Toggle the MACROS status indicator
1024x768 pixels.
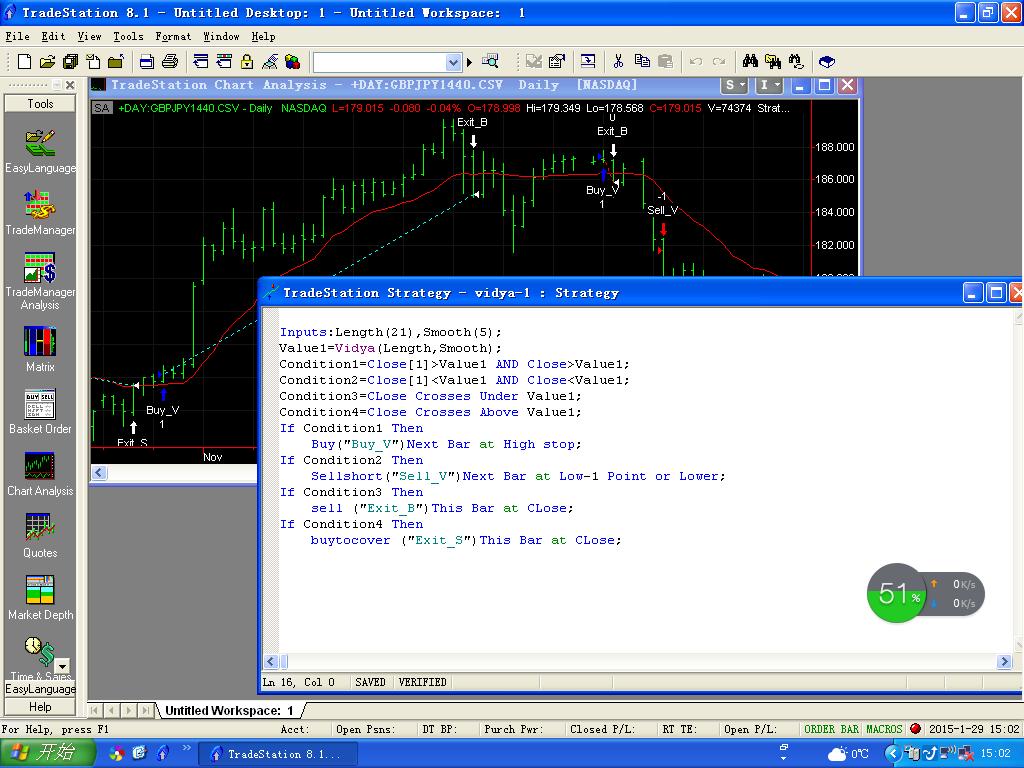tap(884, 729)
